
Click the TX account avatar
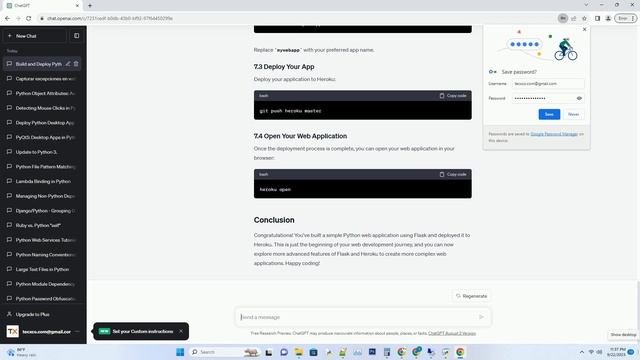pyautogui.click(x=13, y=331)
